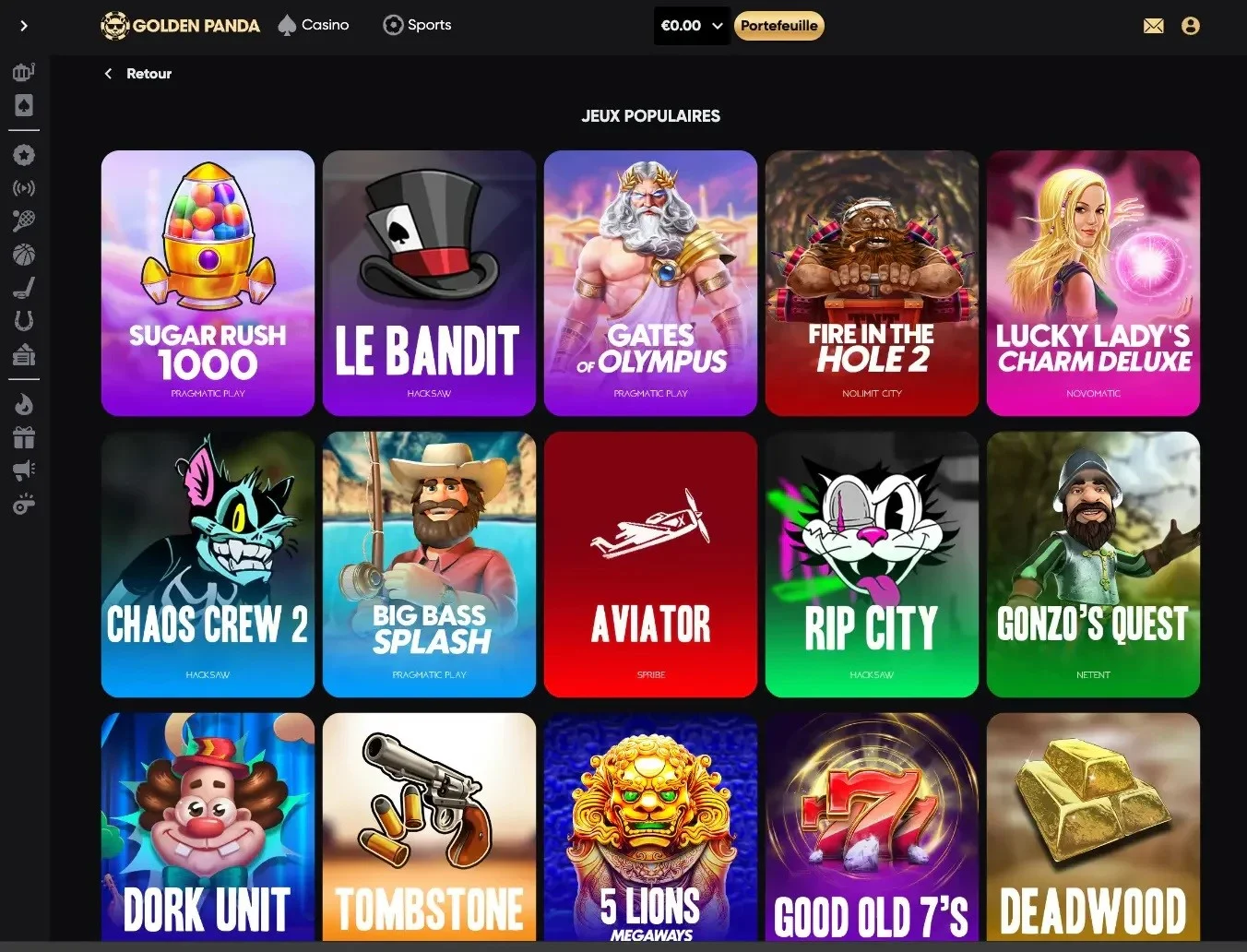
Task: Open the flame hot games icon
Action: pos(24,404)
